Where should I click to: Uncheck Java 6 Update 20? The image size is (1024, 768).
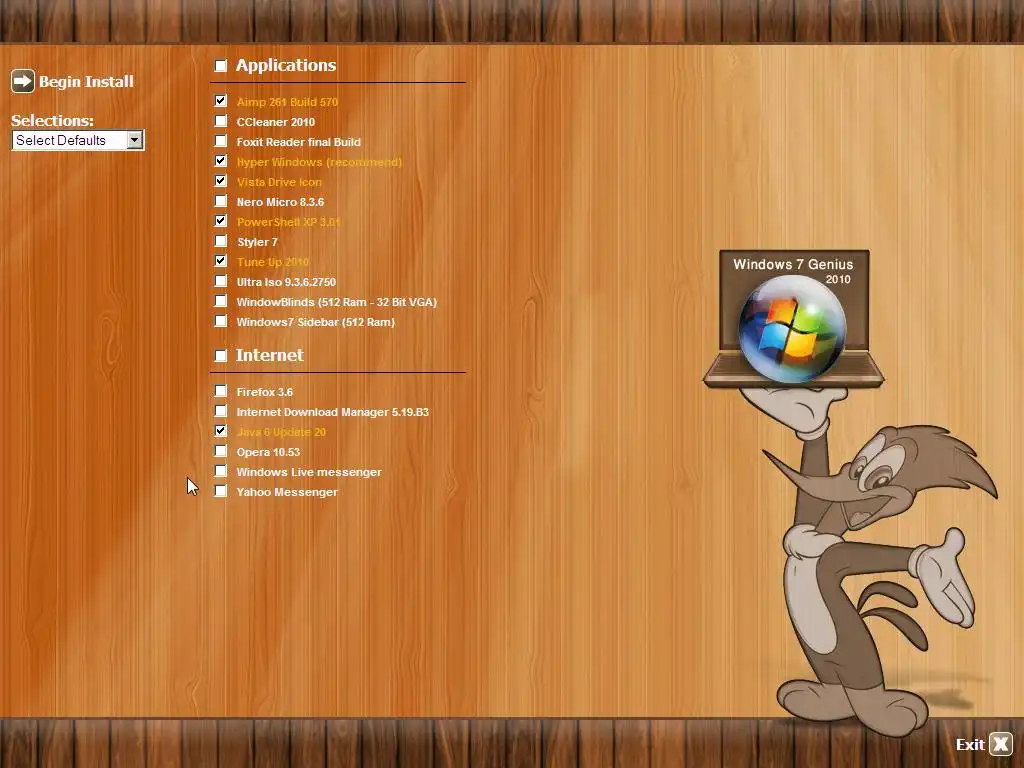click(221, 431)
